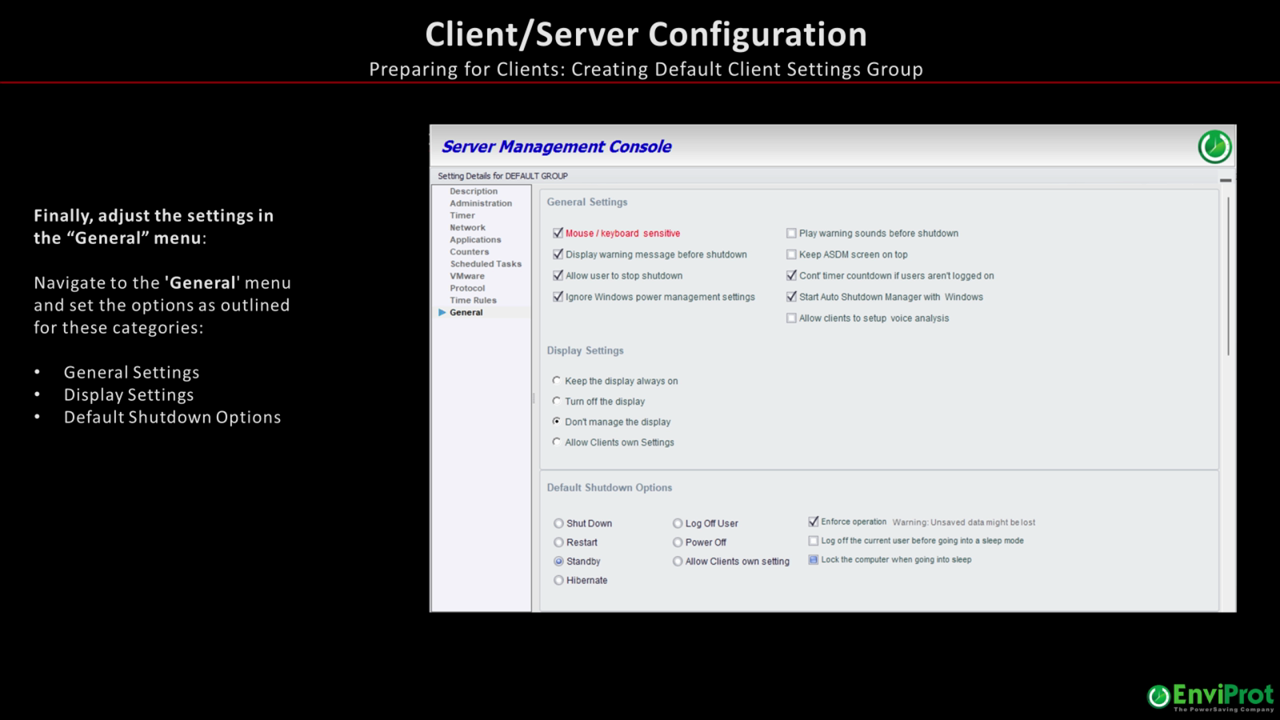The image size is (1280, 720).
Task: Select General in the settings tree
Action: [x=466, y=312]
